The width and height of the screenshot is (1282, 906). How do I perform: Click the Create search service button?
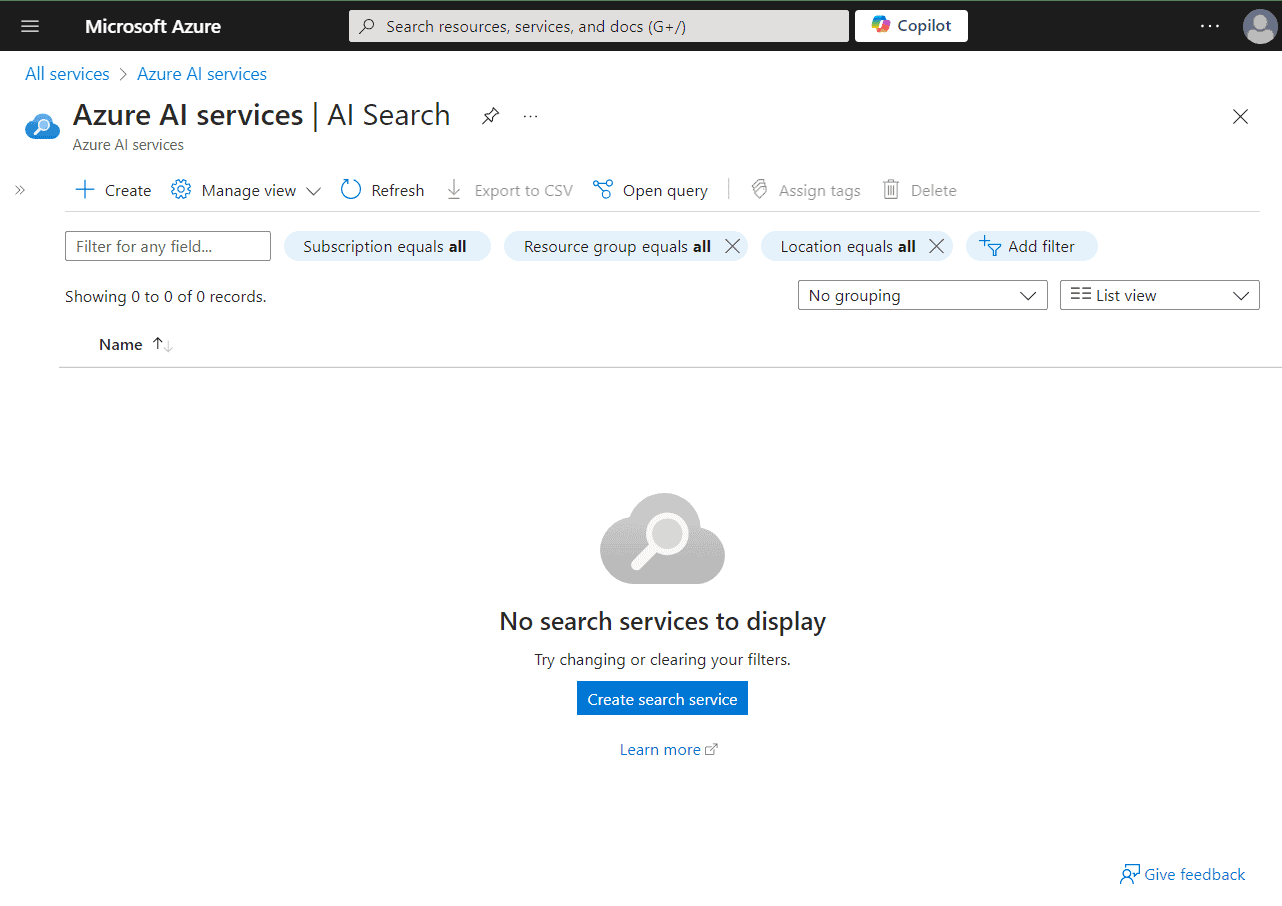662,699
